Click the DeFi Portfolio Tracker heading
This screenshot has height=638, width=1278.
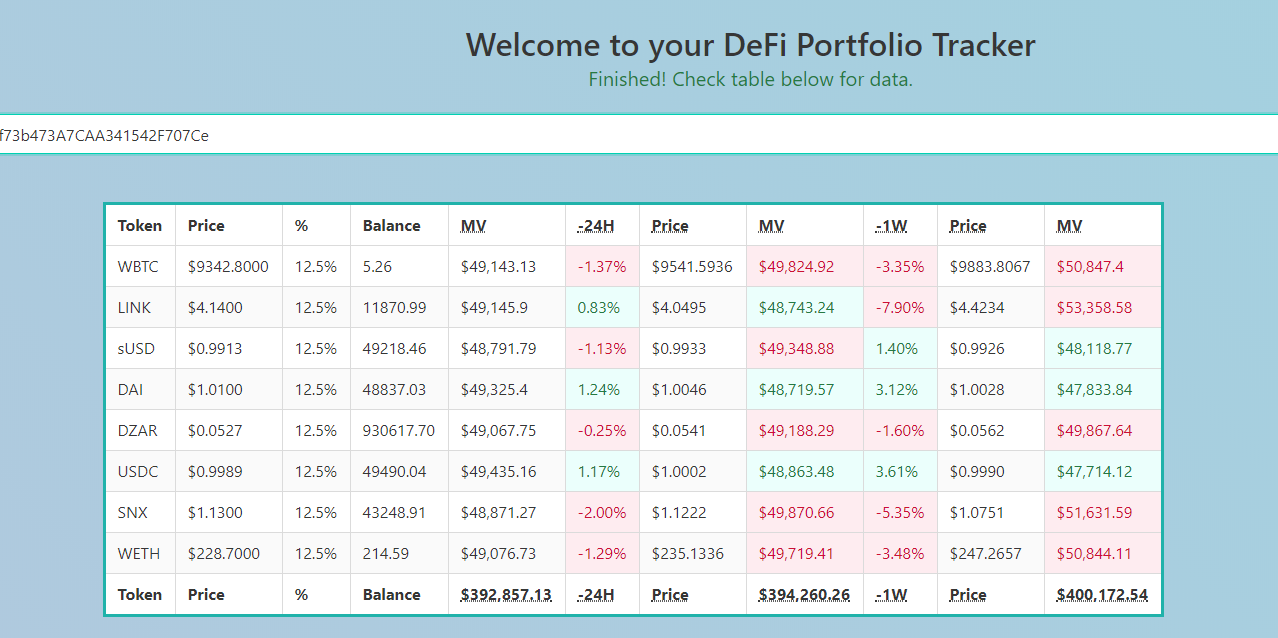pyautogui.click(x=750, y=45)
